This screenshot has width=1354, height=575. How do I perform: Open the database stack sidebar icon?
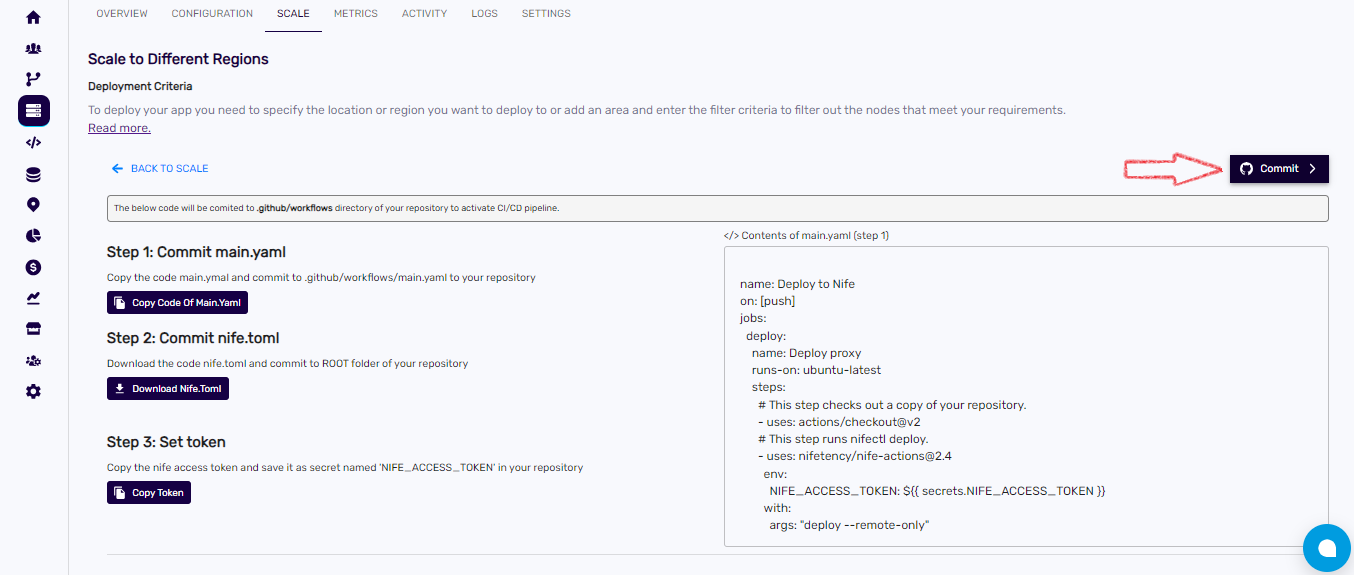[x=33, y=175]
